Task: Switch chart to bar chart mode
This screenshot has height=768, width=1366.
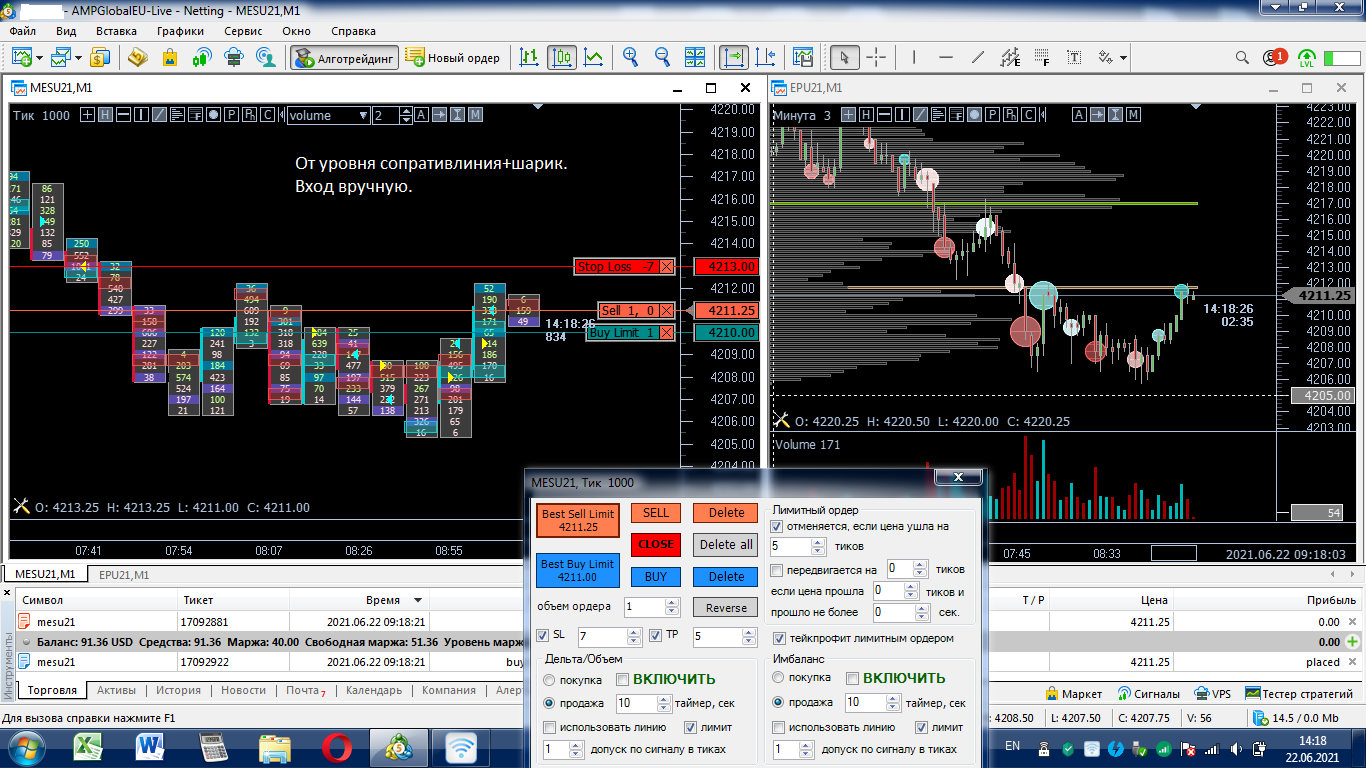Action: coord(530,58)
